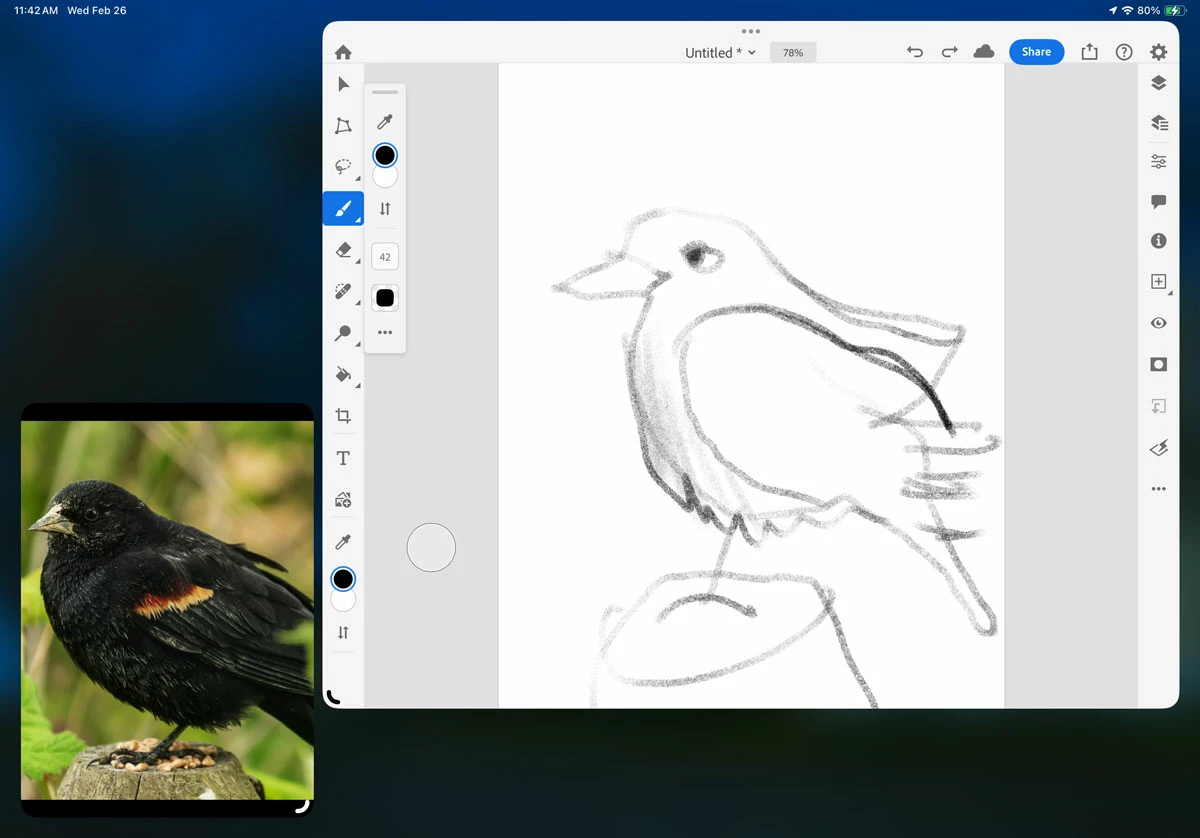Screen dimensions: 1200x838
Task: Pick white background color in main toolbar
Action: coord(343,601)
